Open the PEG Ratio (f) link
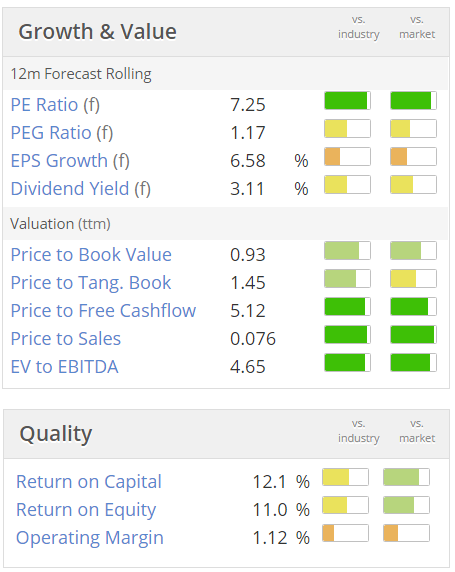This screenshot has width=455, height=572. [62, 133]
